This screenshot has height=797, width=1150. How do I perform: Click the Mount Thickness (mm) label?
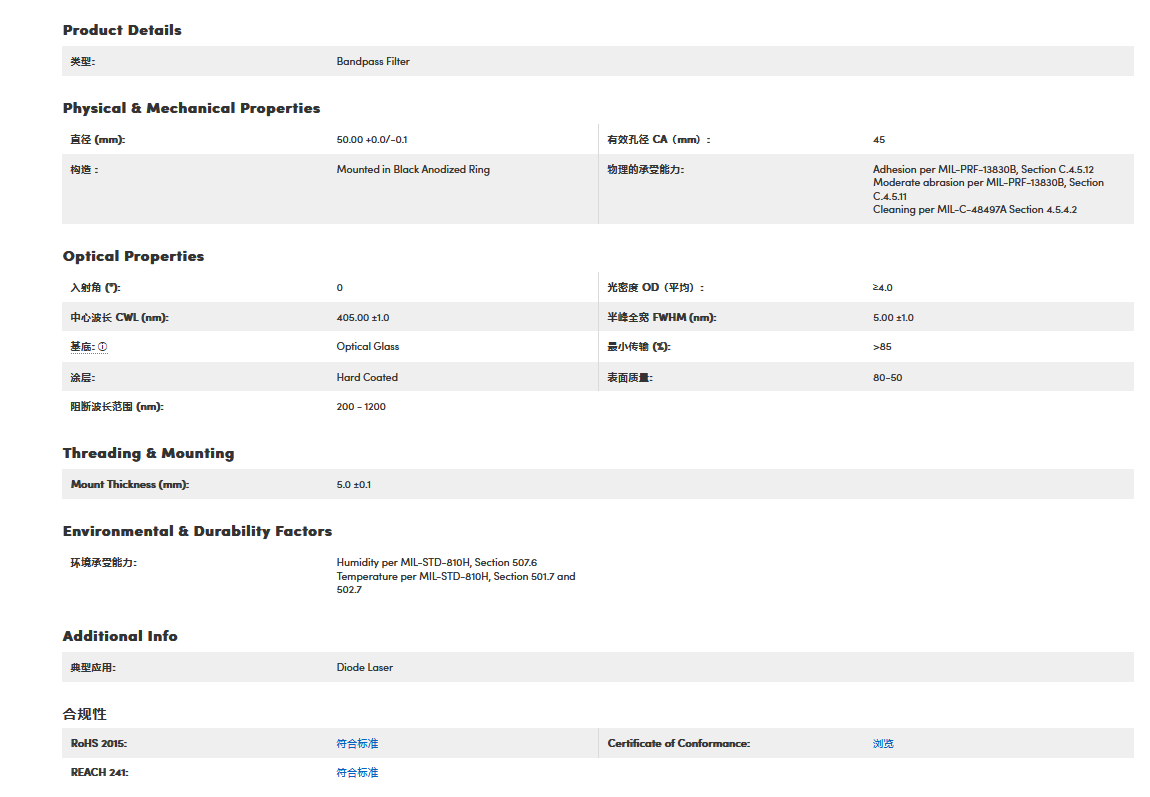pos(130,484)
